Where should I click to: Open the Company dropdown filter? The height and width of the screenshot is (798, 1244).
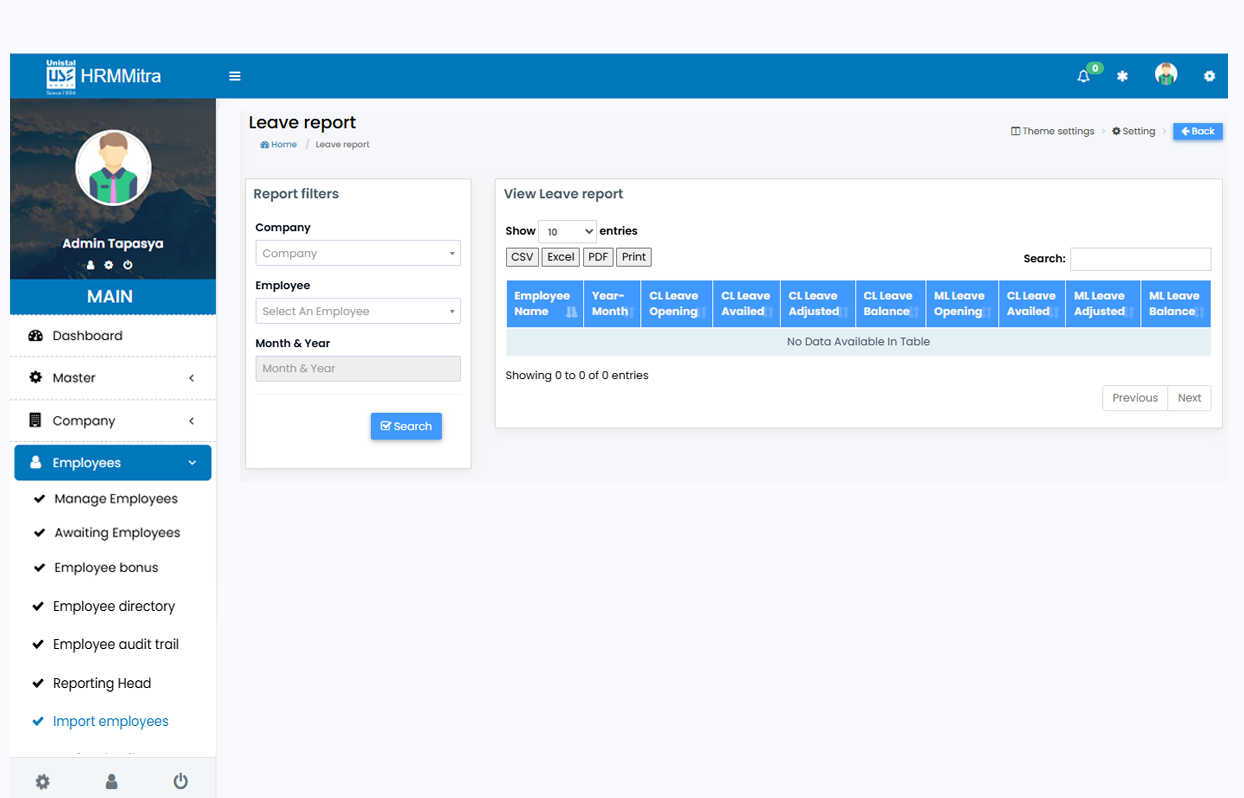pyautogui.click(x=357, y=254)
